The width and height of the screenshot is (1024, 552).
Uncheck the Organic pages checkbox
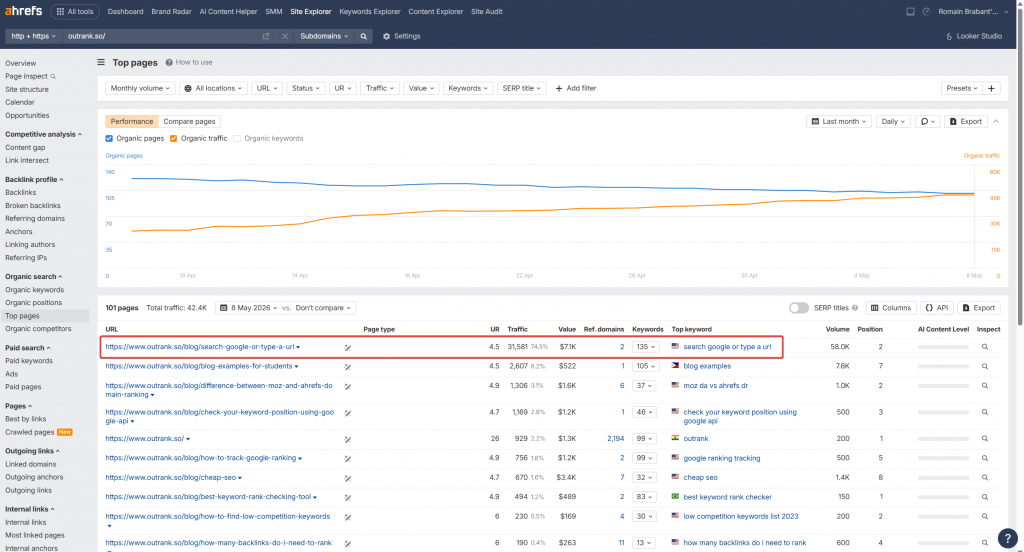coord(109,138)
